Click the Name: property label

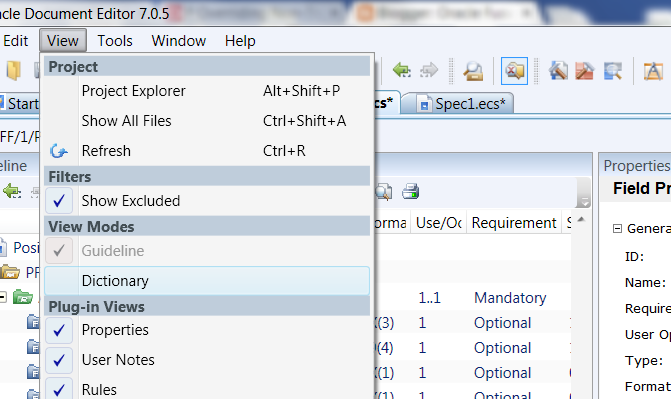645,283
